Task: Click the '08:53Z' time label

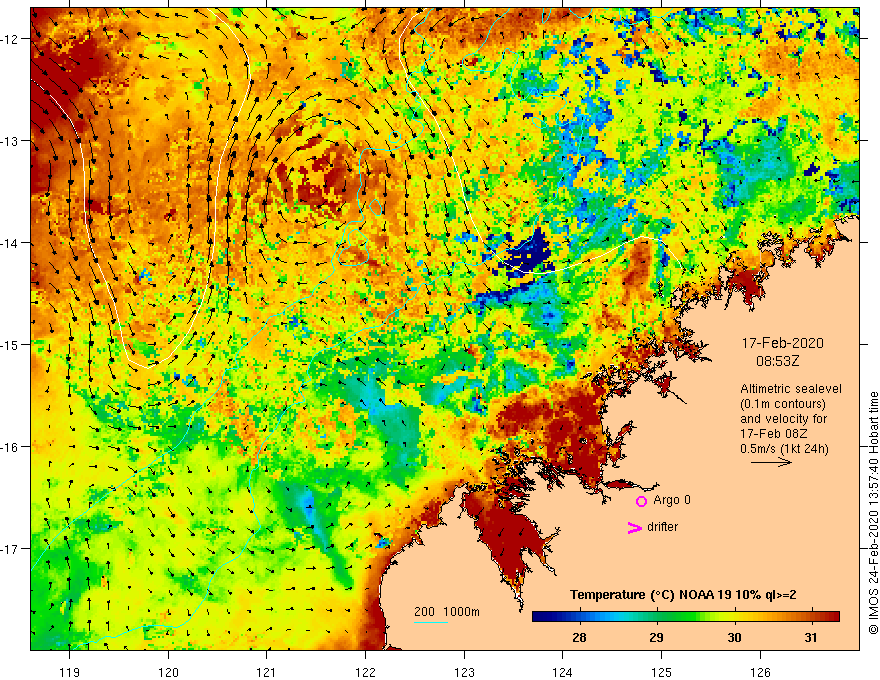Action: coord(777,361)
